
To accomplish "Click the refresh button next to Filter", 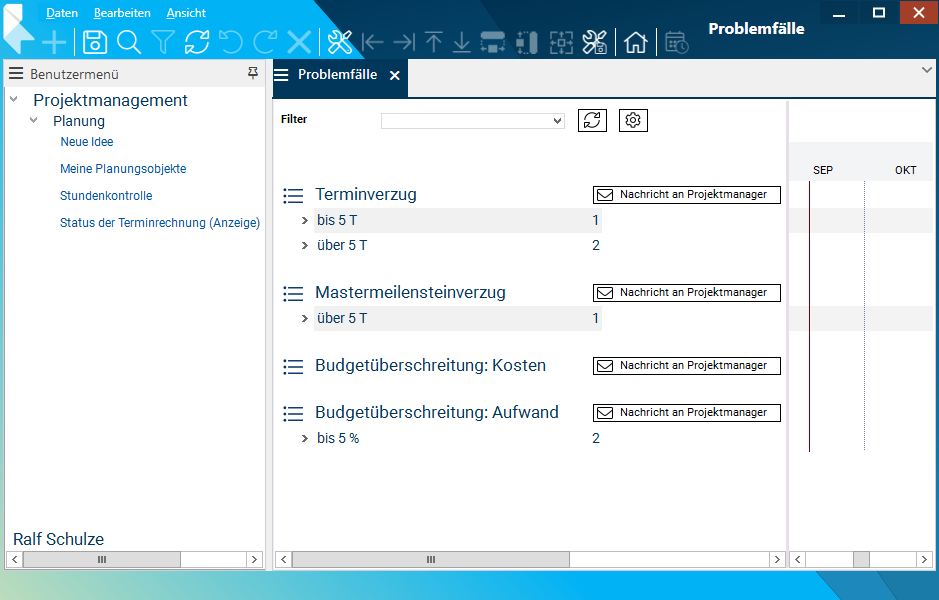I will [x=593, y=120].
